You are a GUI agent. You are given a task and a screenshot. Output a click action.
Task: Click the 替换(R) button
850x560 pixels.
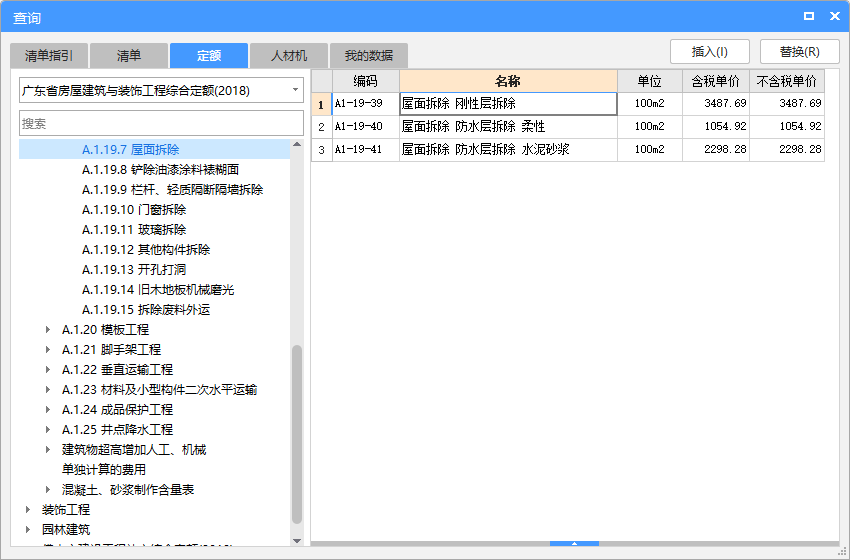(800, 52)
